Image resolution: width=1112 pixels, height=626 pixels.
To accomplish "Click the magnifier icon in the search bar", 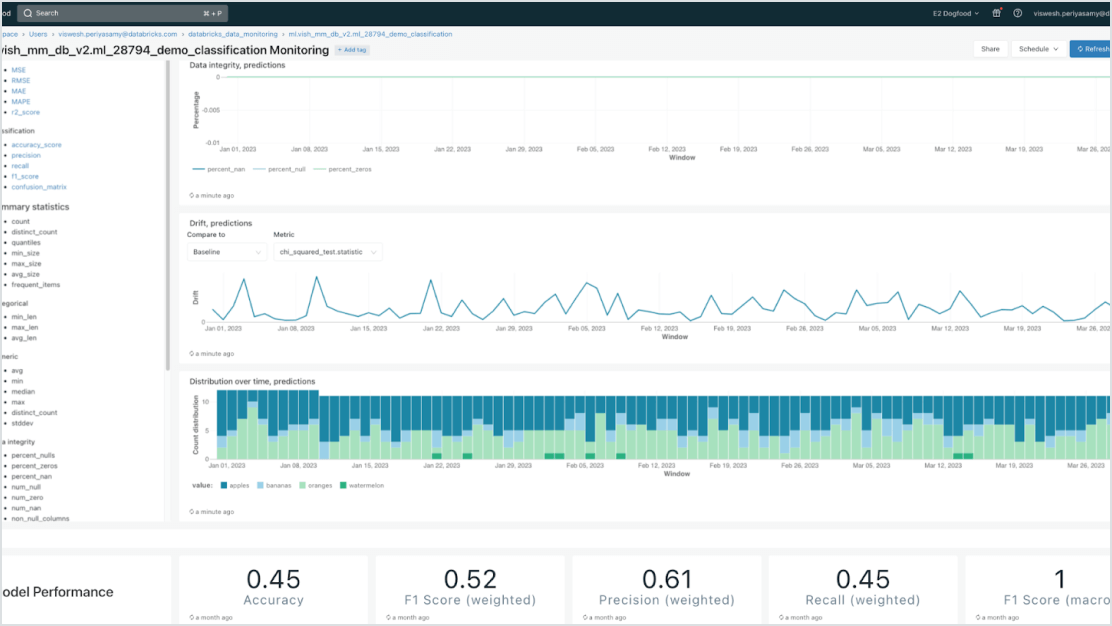I will click(x=27, y=13).
